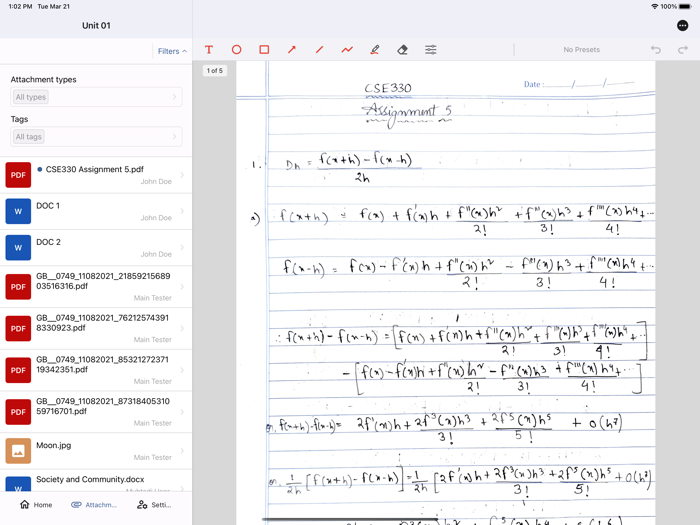
Task: Open DOC 1 Word document
Action: 96,212
